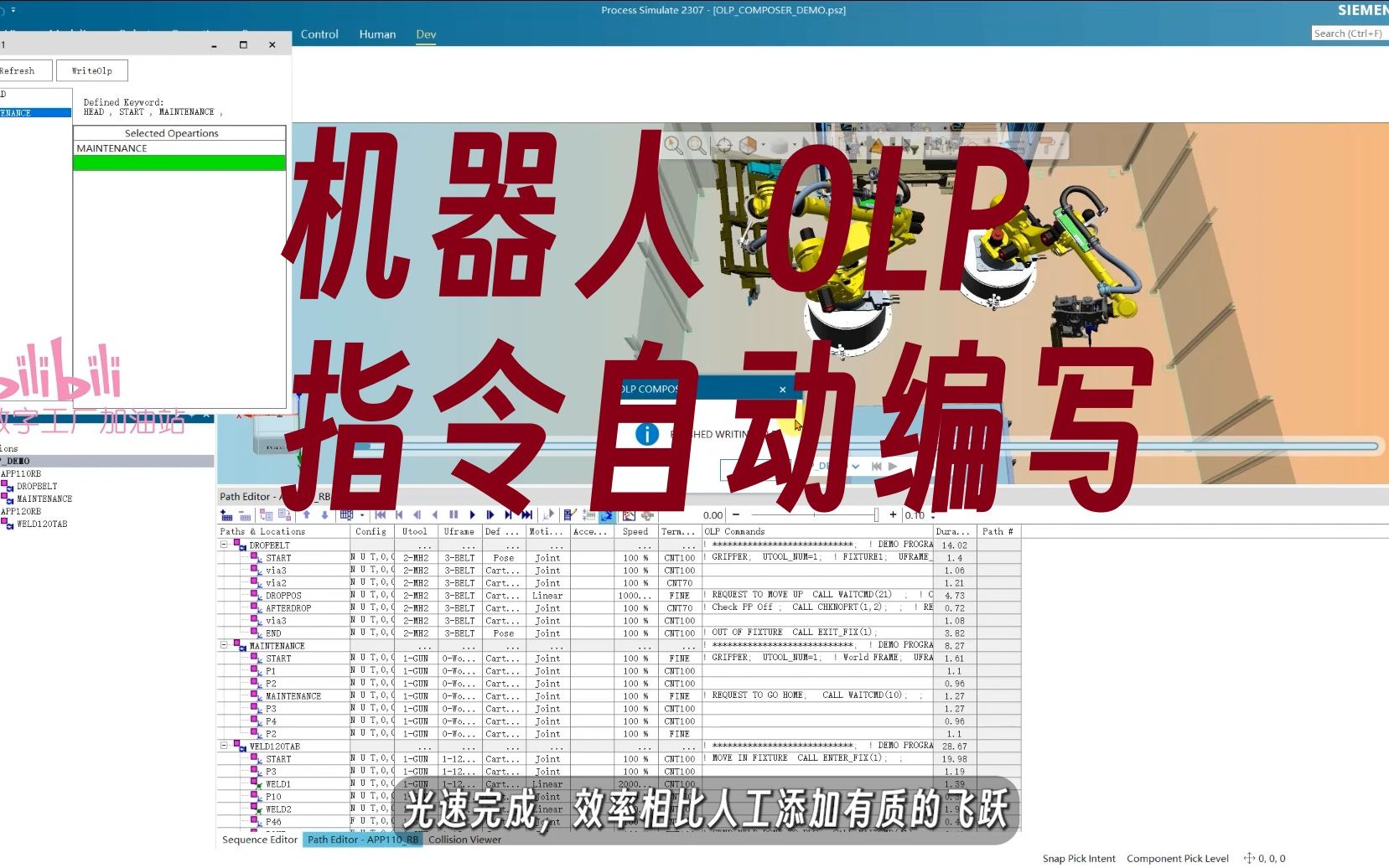Viewport: 1389px width, 868px height.
Task: Click the view orientation cube icon
Action: [748, 146]
